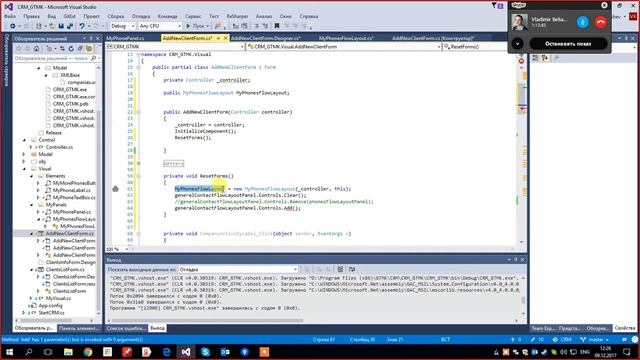Collapse the Visual folder in the tree
The width and height of the screenshot is (640, 360).
(24, 169)
